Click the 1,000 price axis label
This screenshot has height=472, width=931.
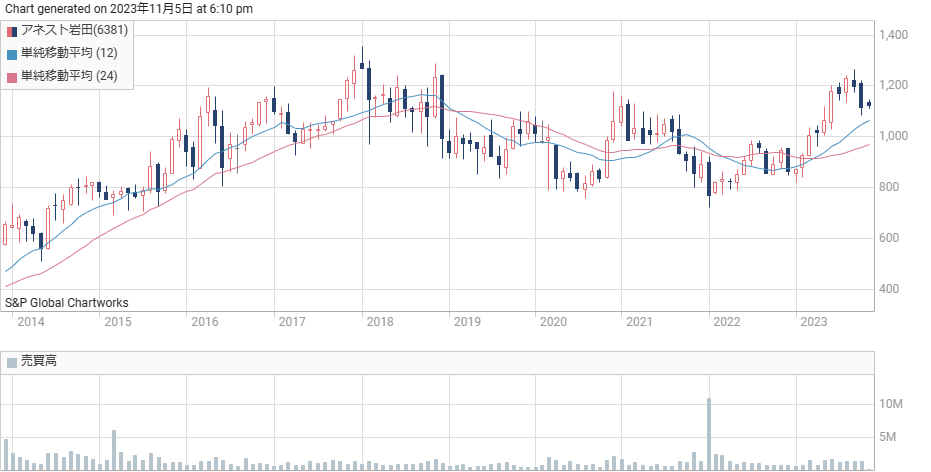tap(894, 136)
